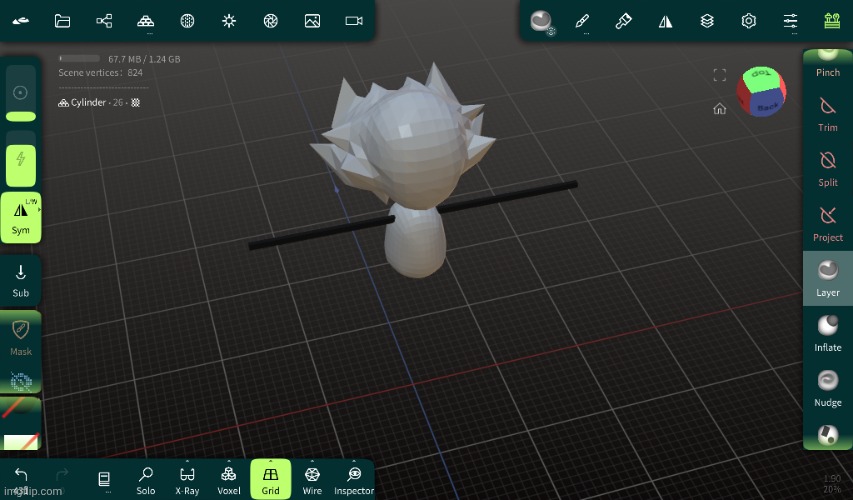This screenshot has width=853, height=500.
Task: Open the Stroke brush menu
Action: (582, 21)
